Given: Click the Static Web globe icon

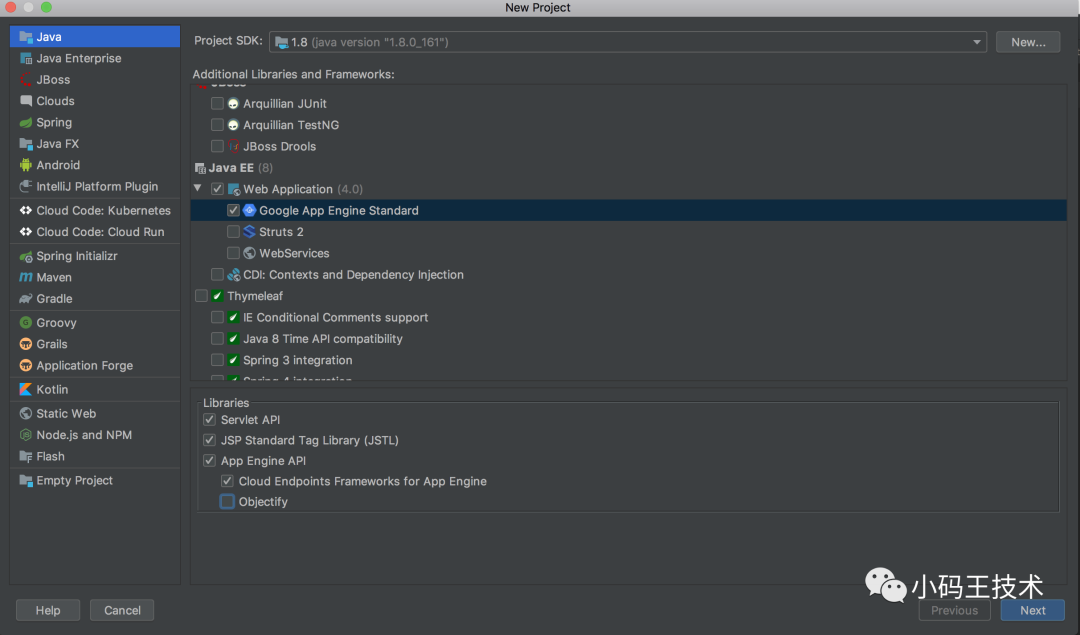Looking at the screenshot, I should (26, 413).
